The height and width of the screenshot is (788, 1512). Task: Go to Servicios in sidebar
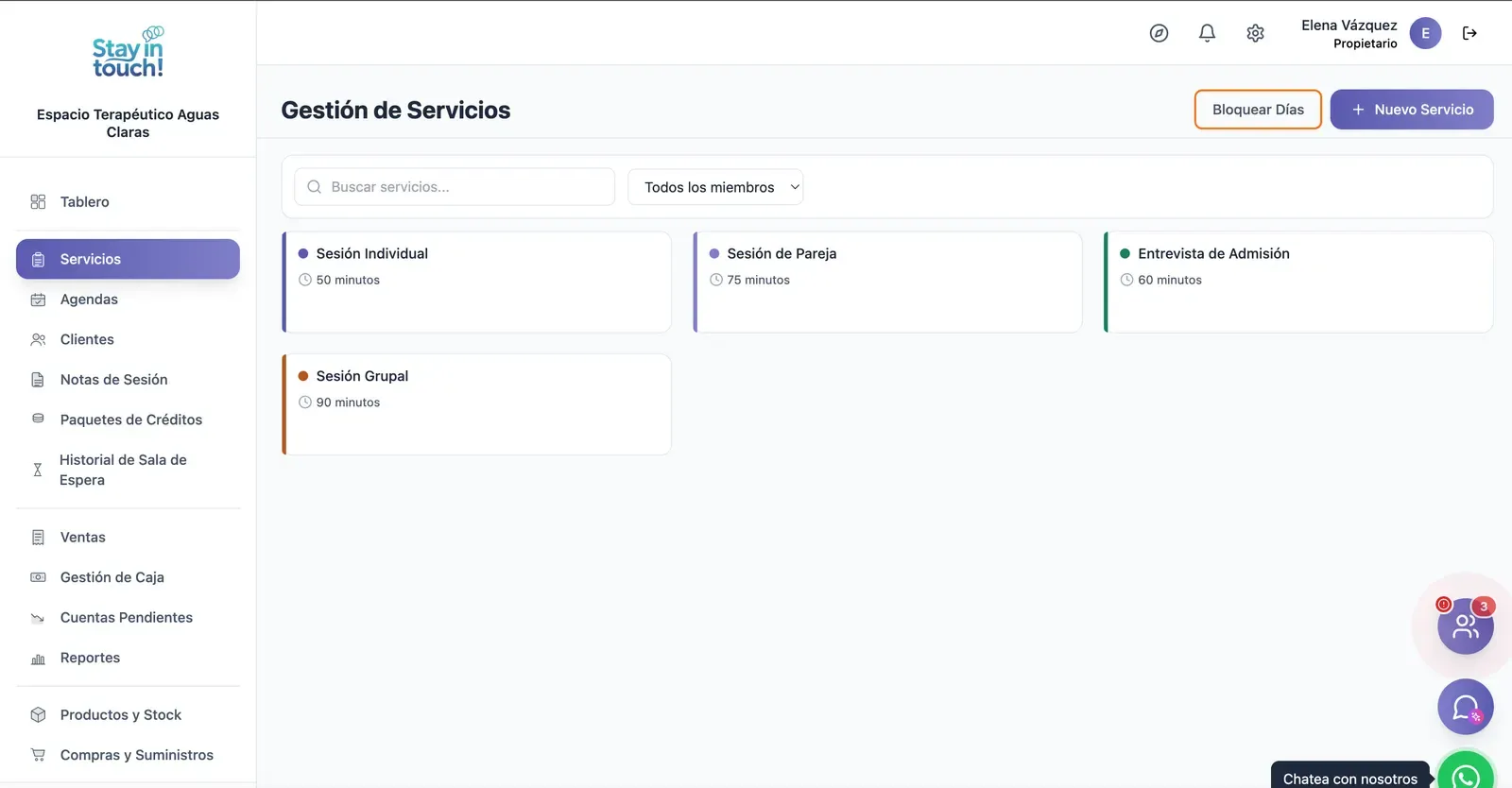click(x=128, y=259)
